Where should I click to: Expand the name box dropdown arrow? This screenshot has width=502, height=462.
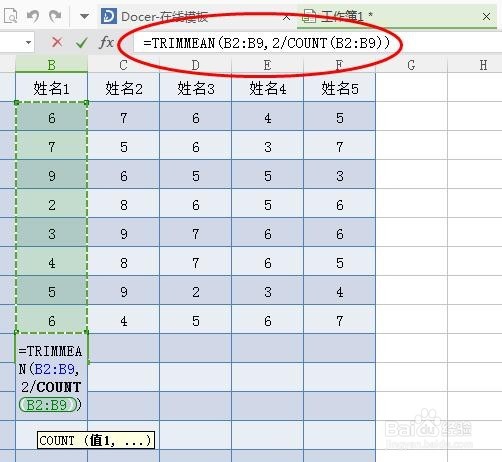28,42
